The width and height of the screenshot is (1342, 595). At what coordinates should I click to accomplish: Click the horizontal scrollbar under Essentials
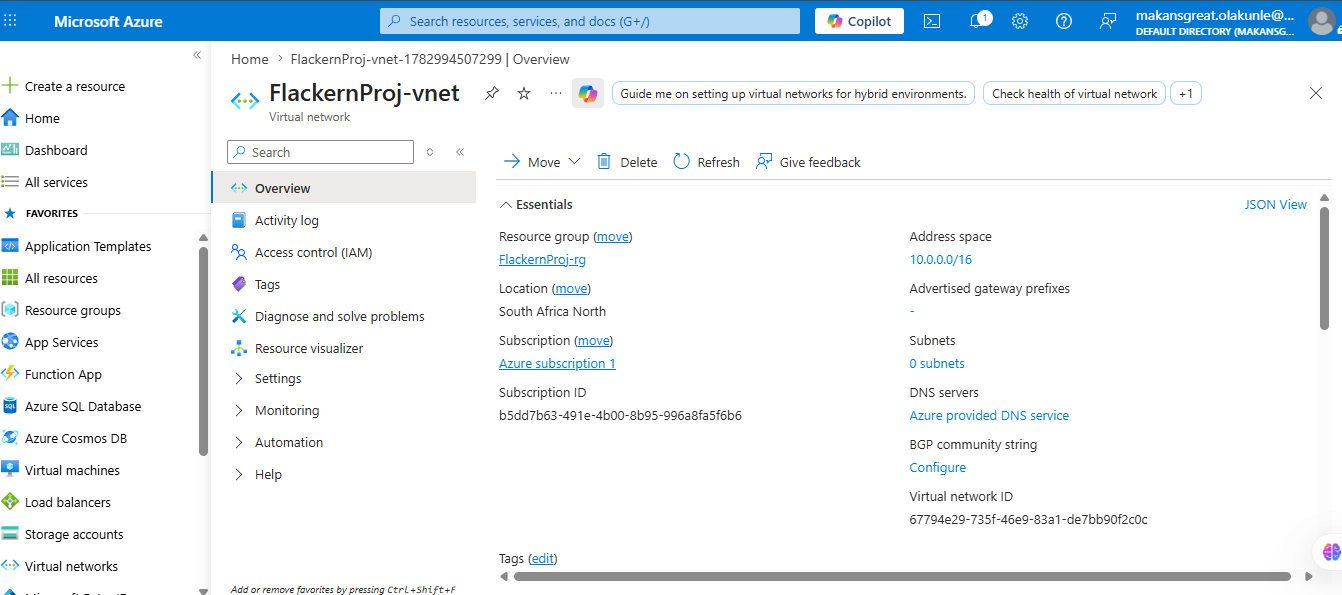(902, 576)
